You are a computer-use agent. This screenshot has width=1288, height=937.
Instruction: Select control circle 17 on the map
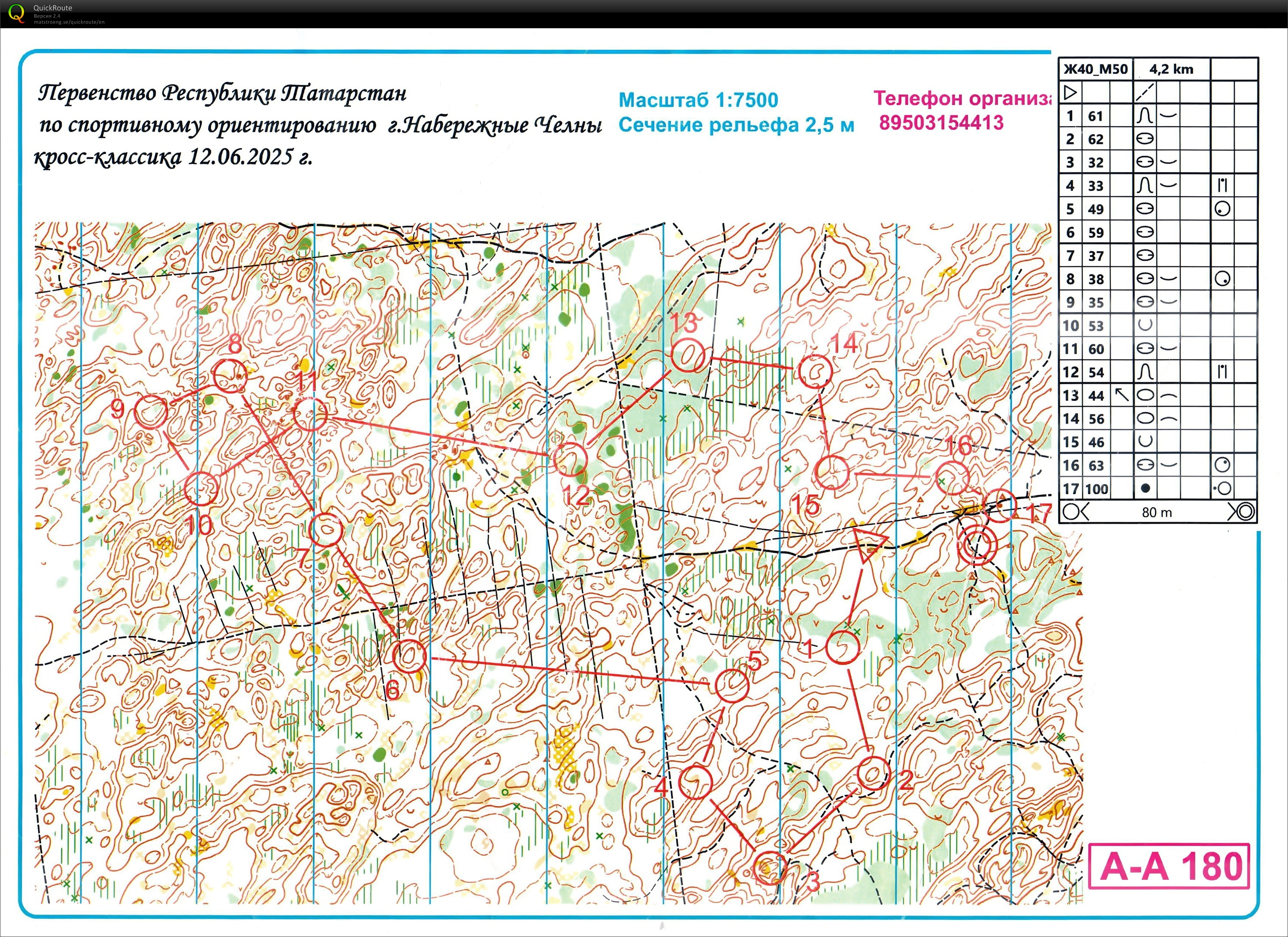(x=999, y=505)
